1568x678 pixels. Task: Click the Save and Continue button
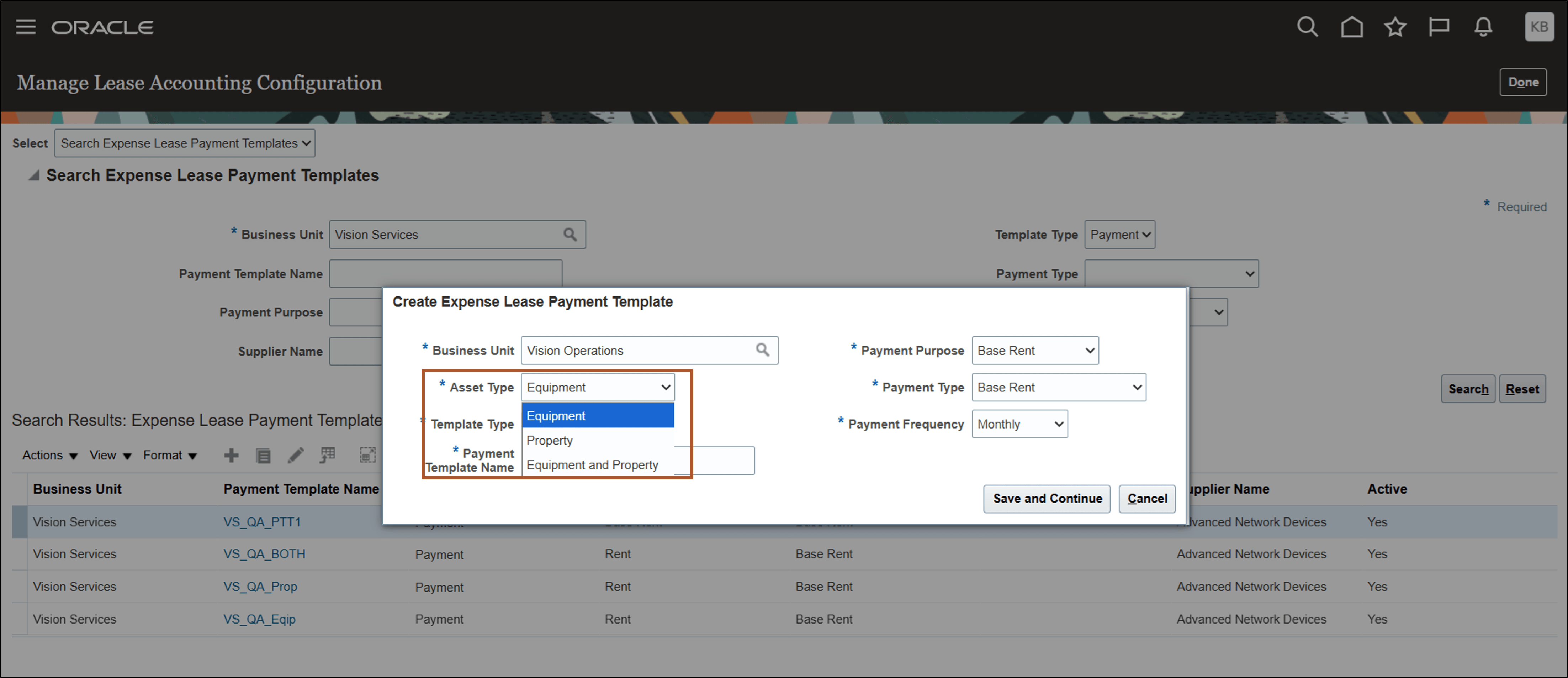click(x=1047, y=498)
